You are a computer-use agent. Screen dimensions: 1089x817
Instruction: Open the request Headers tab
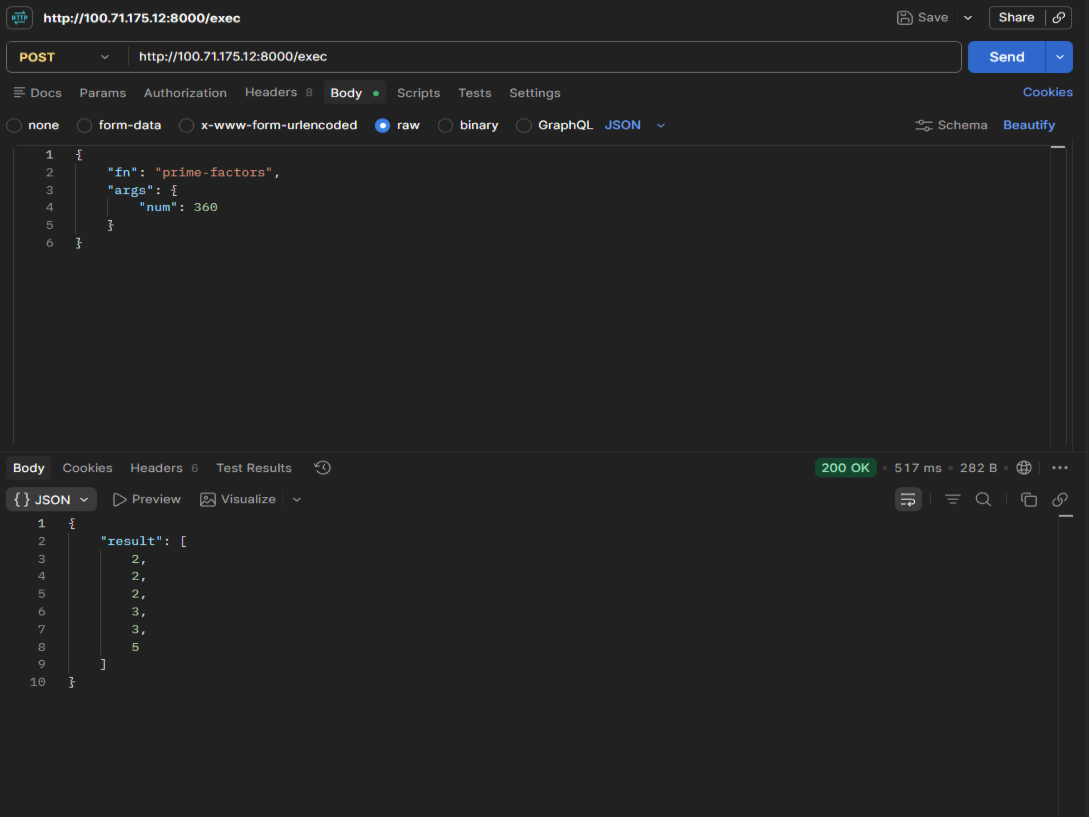pyautogui.click(x=278, y=92)
